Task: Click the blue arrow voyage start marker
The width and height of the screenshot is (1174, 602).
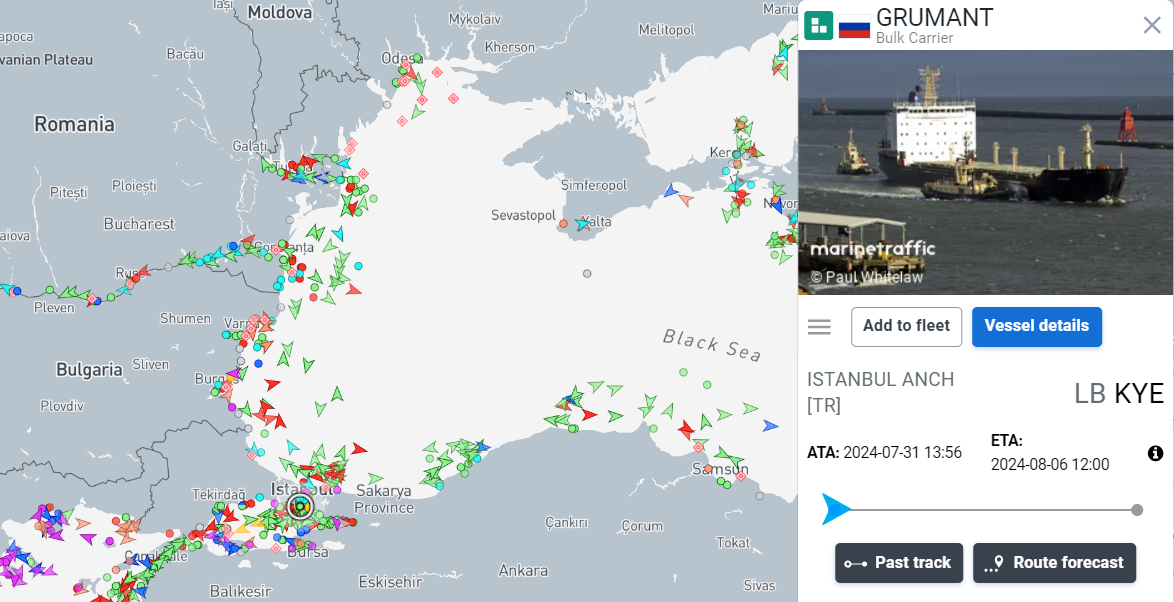Action: click(x=835, y=509)
